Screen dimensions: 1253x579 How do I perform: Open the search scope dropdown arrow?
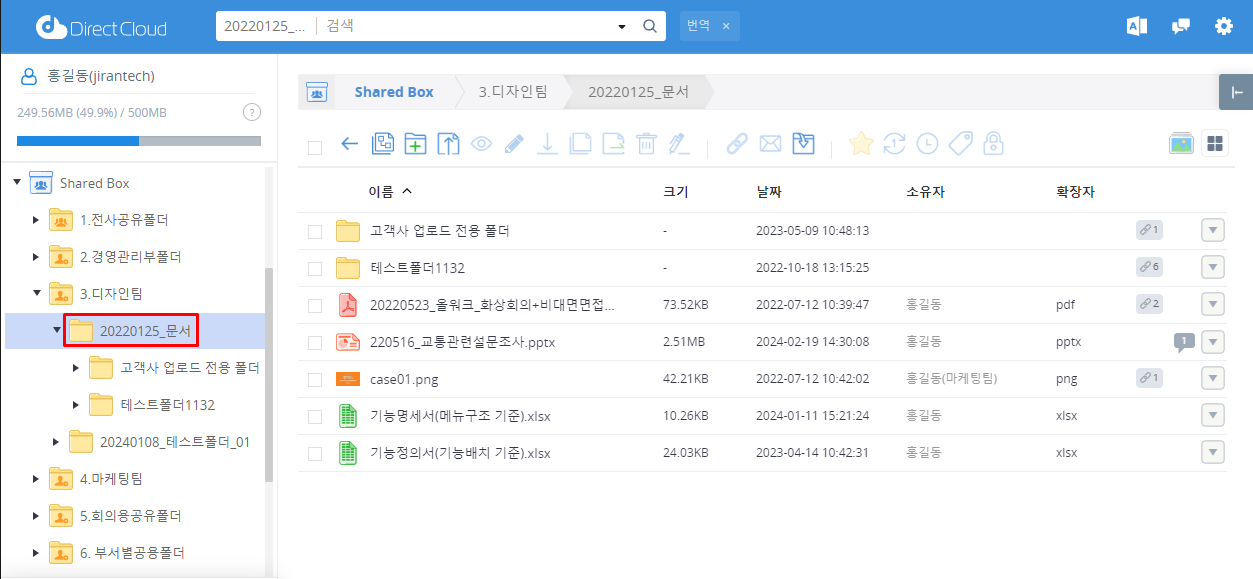[x=622, y=26]
